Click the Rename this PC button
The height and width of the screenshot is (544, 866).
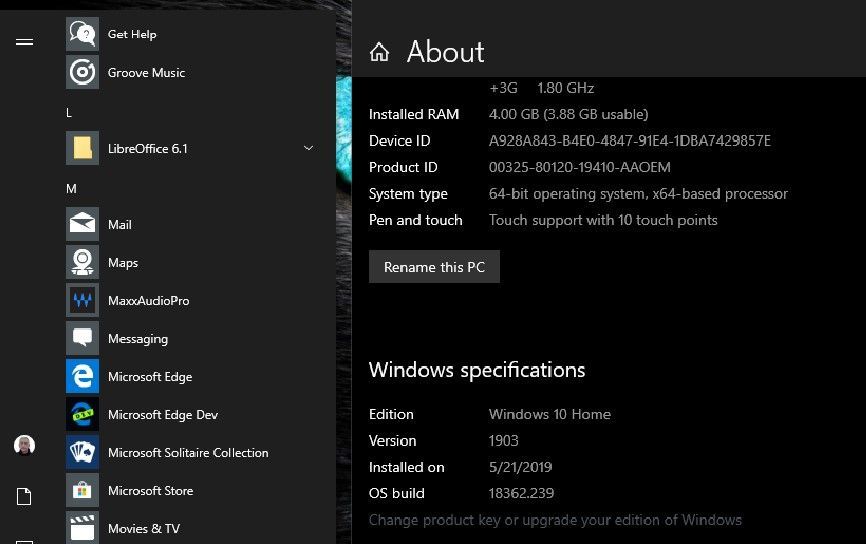click(x=434, y=267)
